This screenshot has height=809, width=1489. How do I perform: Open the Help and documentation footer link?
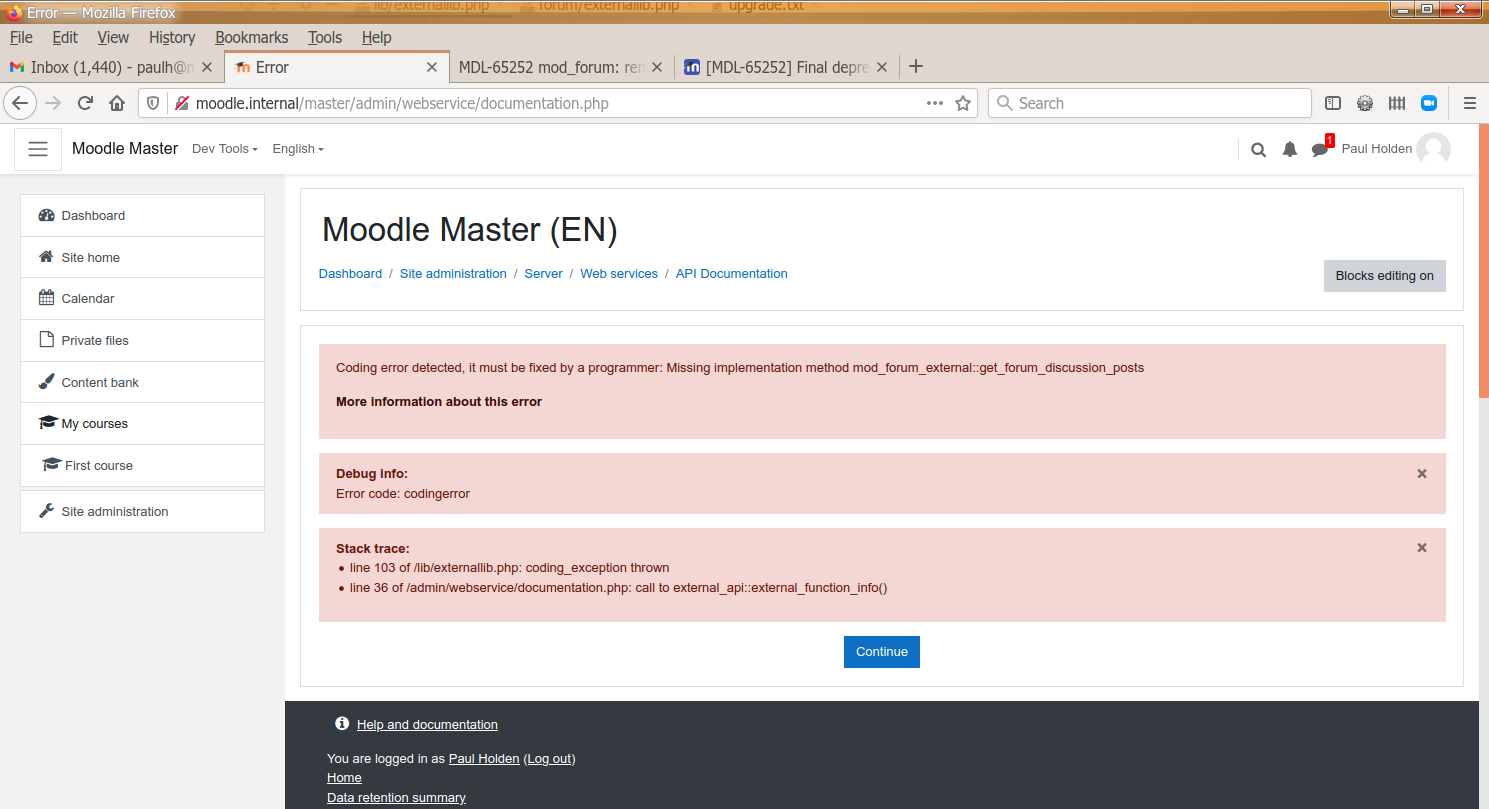(427, 725)
